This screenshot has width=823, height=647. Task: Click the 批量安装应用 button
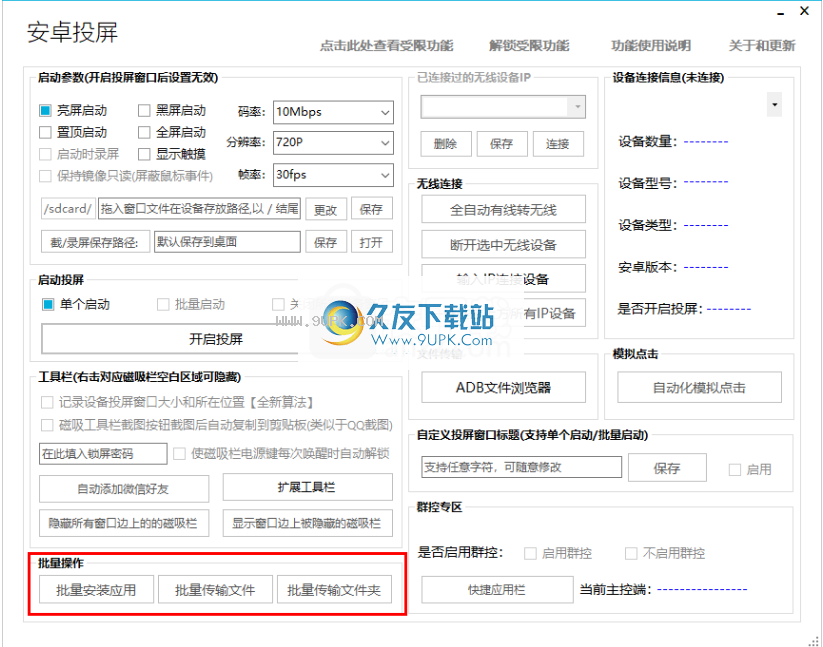(x=96, y=590)
